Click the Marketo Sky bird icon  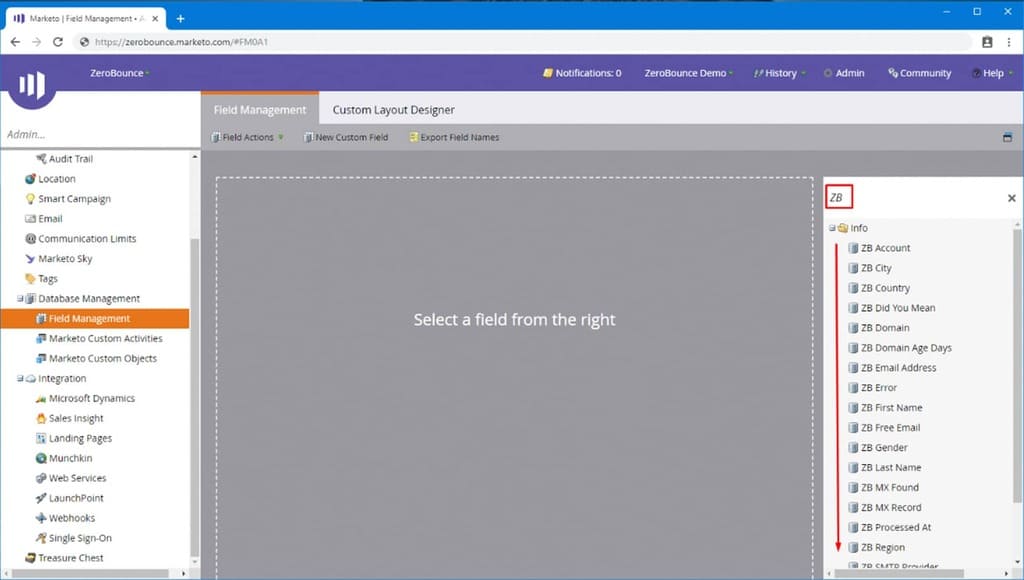click(30, 259)
